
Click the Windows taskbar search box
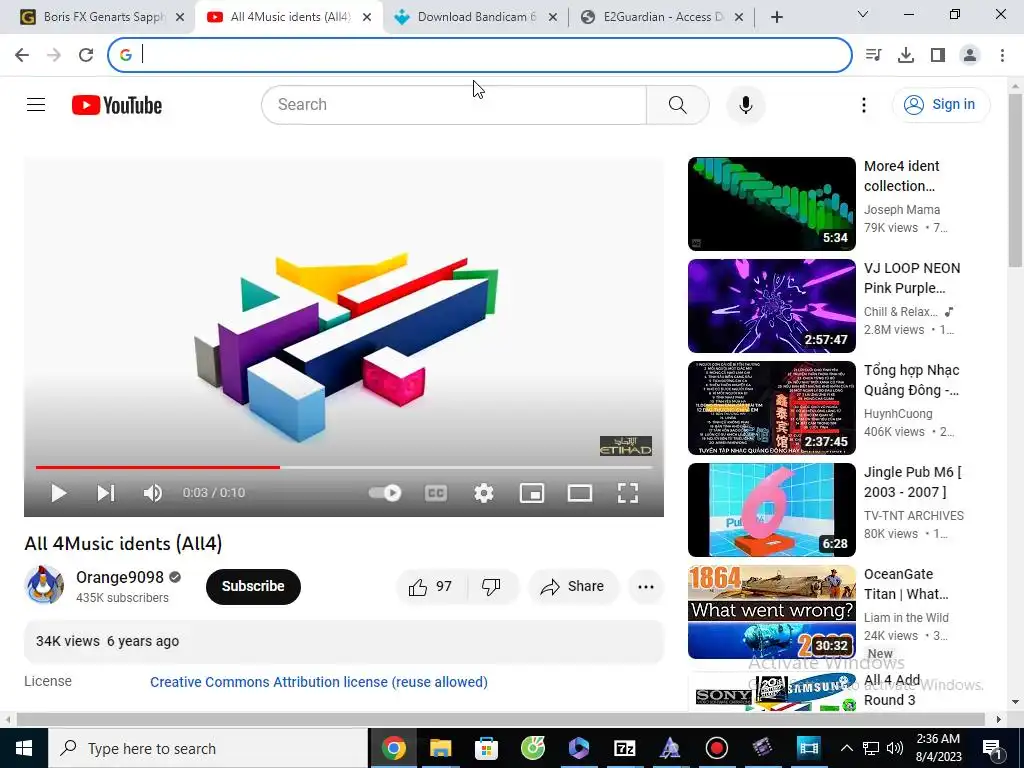click(208, 748)
